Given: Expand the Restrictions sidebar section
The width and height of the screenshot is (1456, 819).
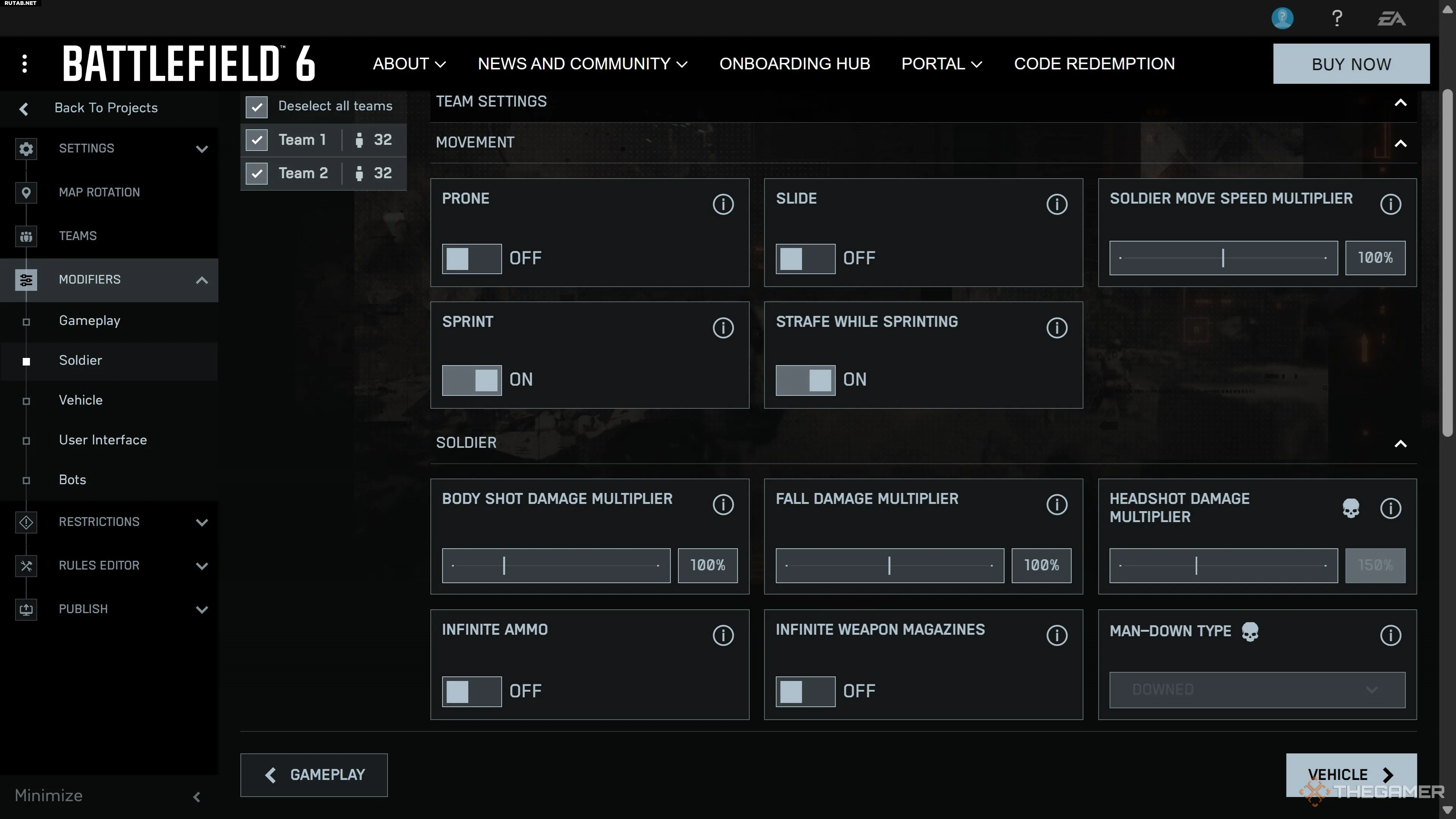Looking at the screenshot, I should tap(202, 522).
